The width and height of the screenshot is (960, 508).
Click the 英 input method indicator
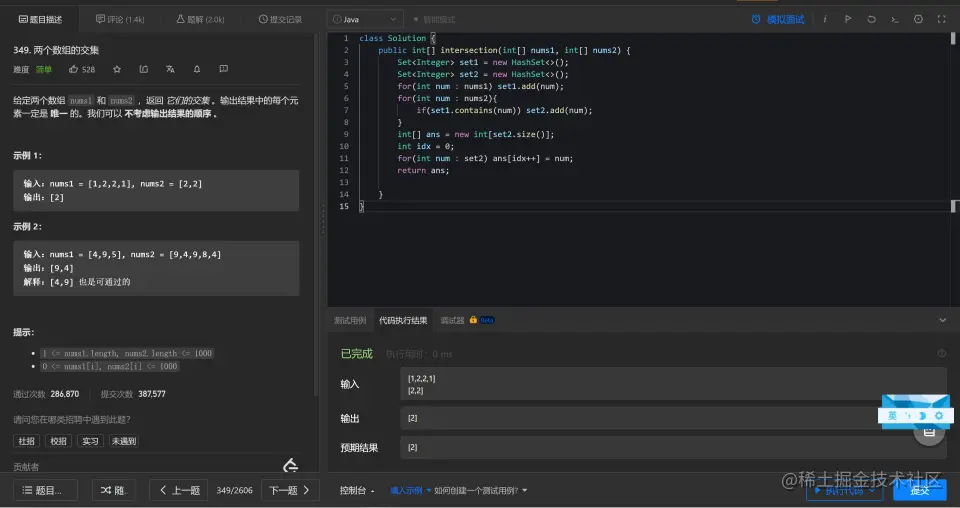pyautogui.click(x=892, y=416)
